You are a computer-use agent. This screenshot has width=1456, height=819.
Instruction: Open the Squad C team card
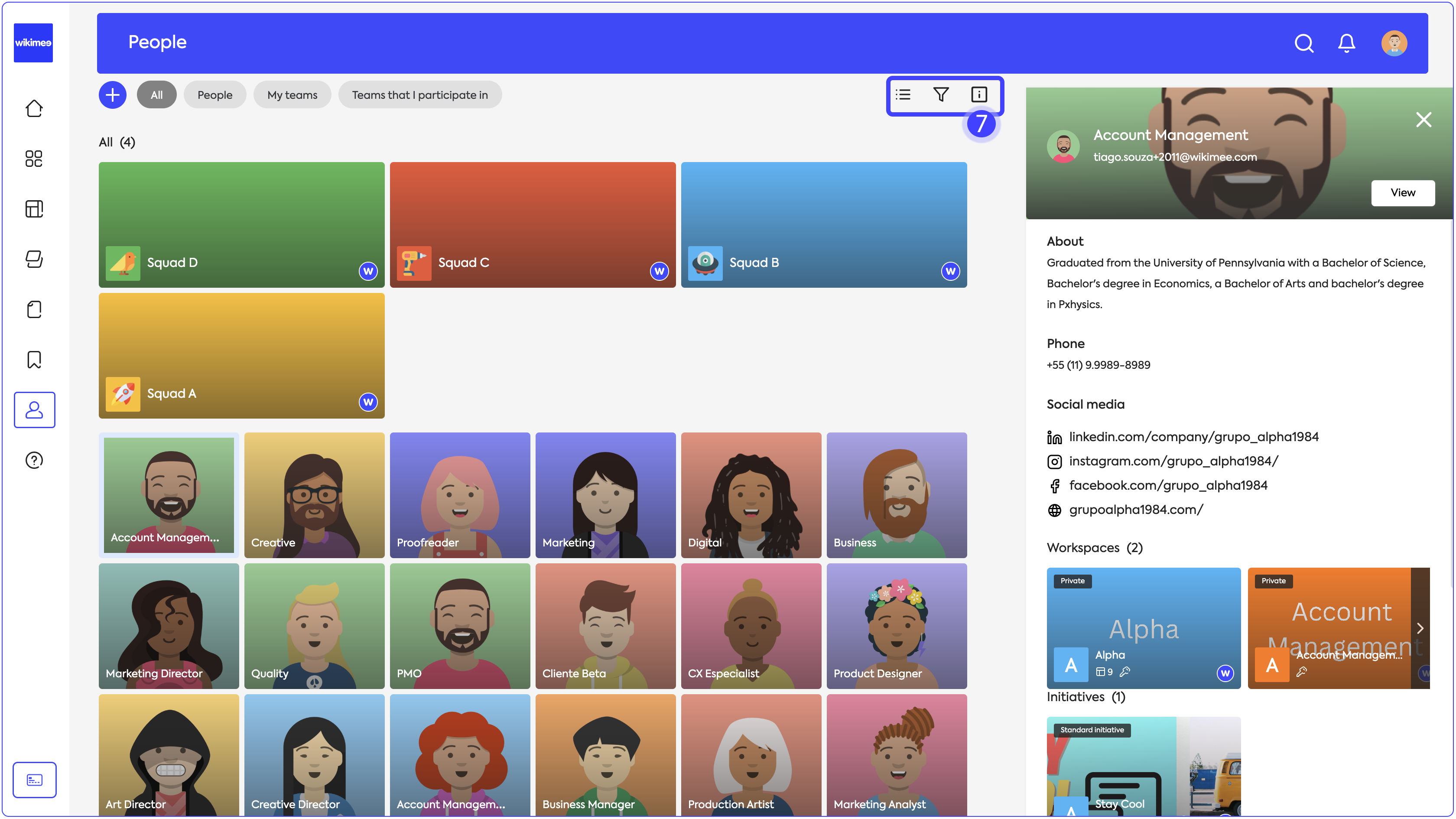tap(533, 224)
